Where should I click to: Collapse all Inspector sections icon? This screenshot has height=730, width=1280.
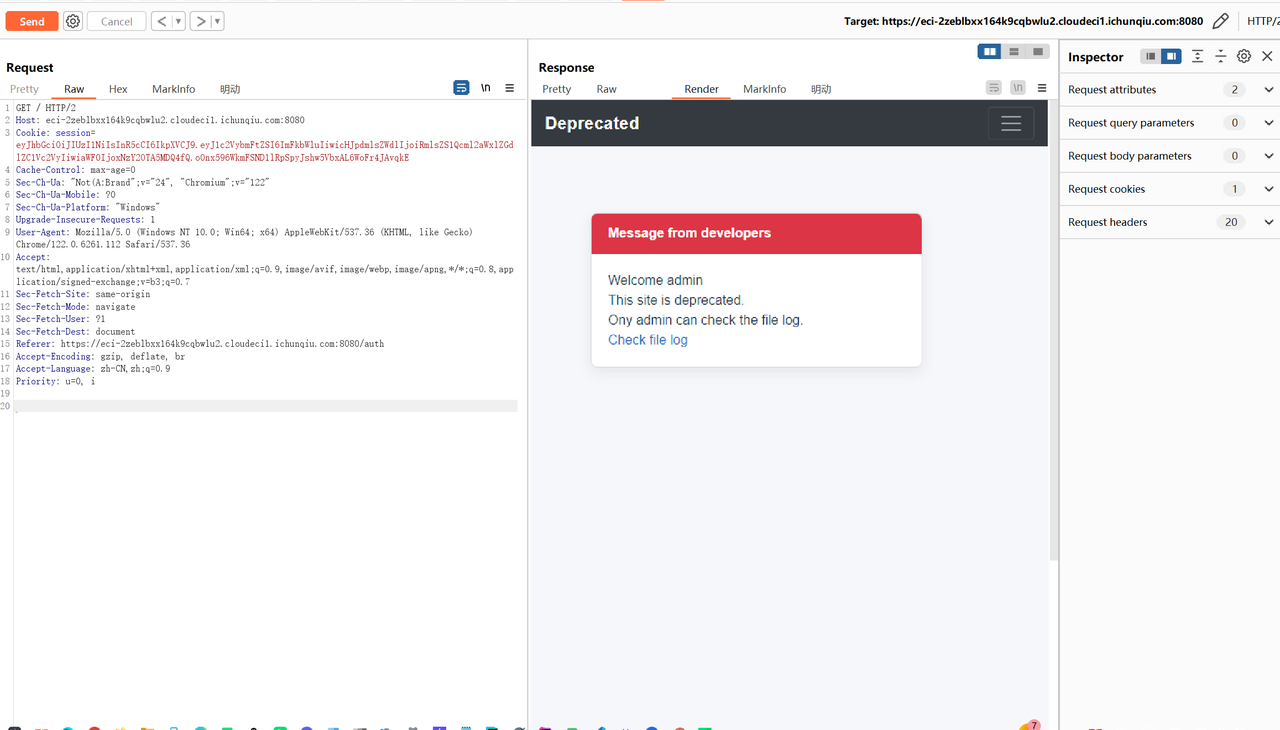point(1221,57)
